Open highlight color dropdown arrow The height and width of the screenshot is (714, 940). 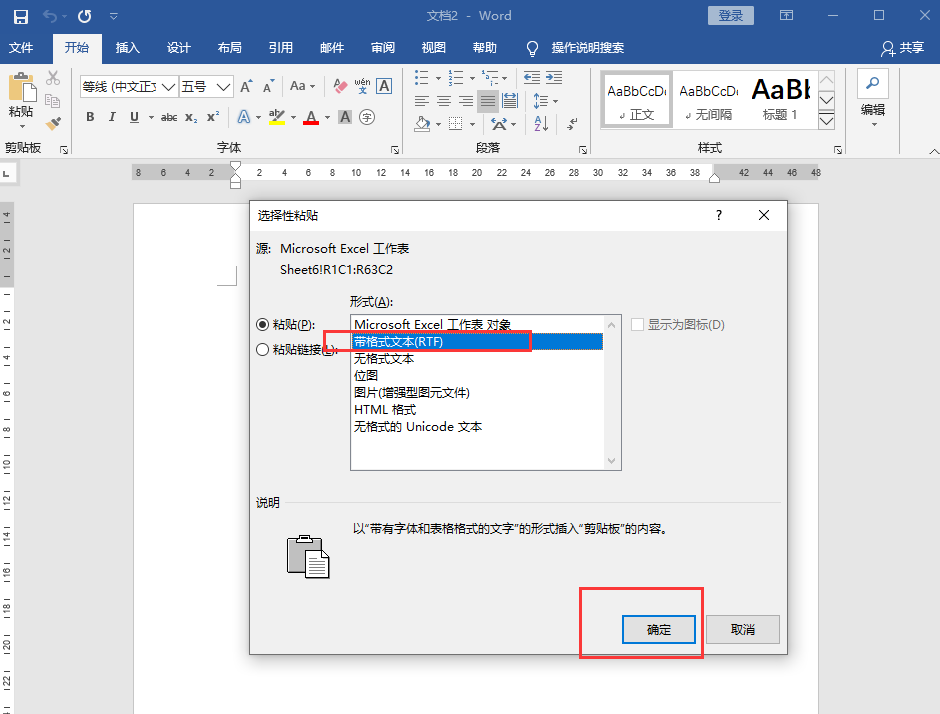293,118
